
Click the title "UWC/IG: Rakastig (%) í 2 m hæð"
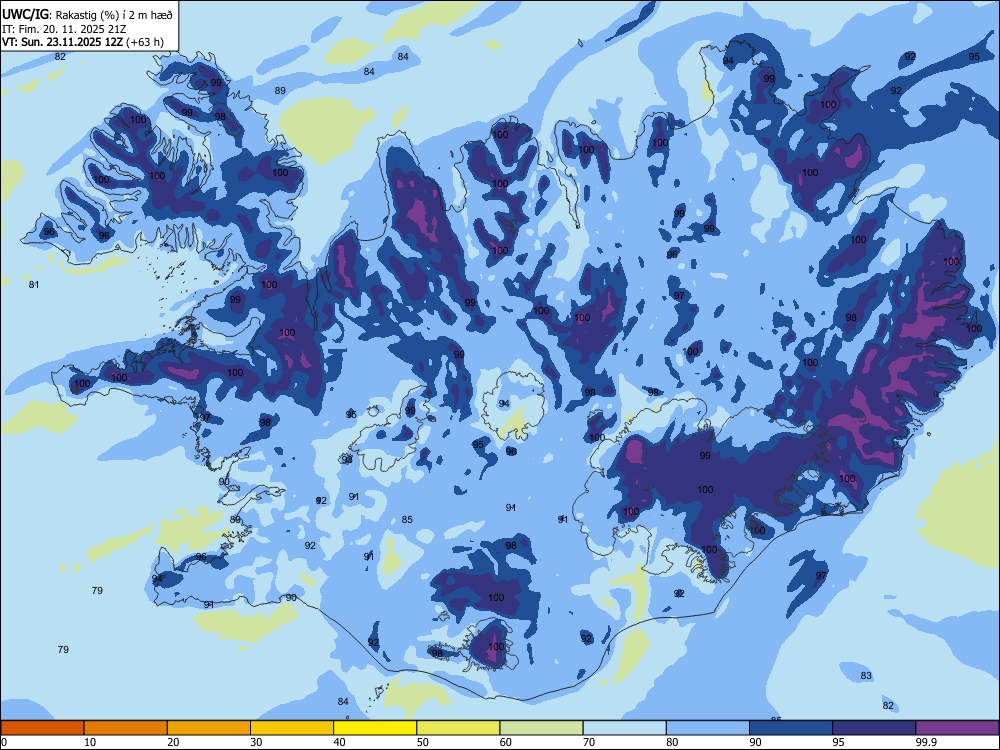pos(87,15)
